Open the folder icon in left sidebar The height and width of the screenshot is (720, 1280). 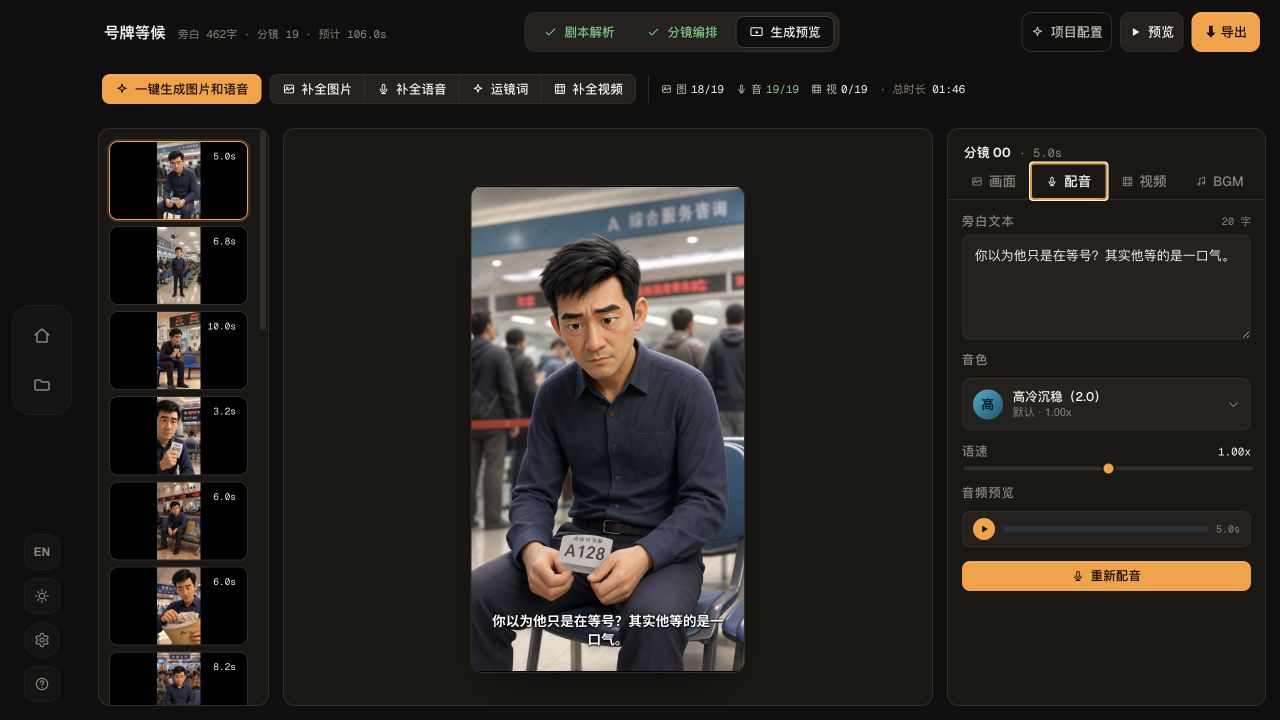point(42,385)
